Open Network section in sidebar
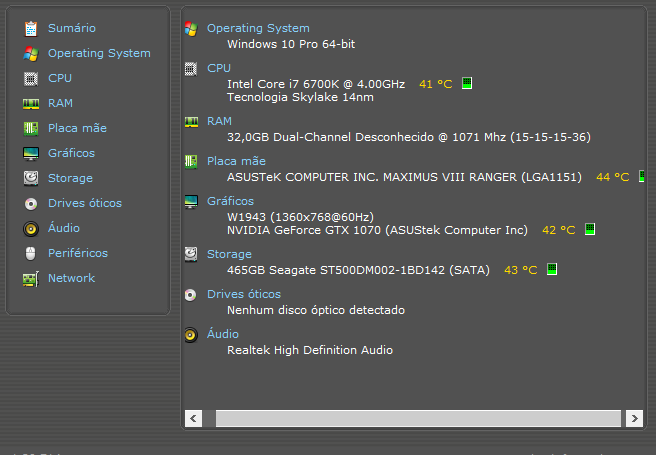657x455 pixels. pos(72,278)
